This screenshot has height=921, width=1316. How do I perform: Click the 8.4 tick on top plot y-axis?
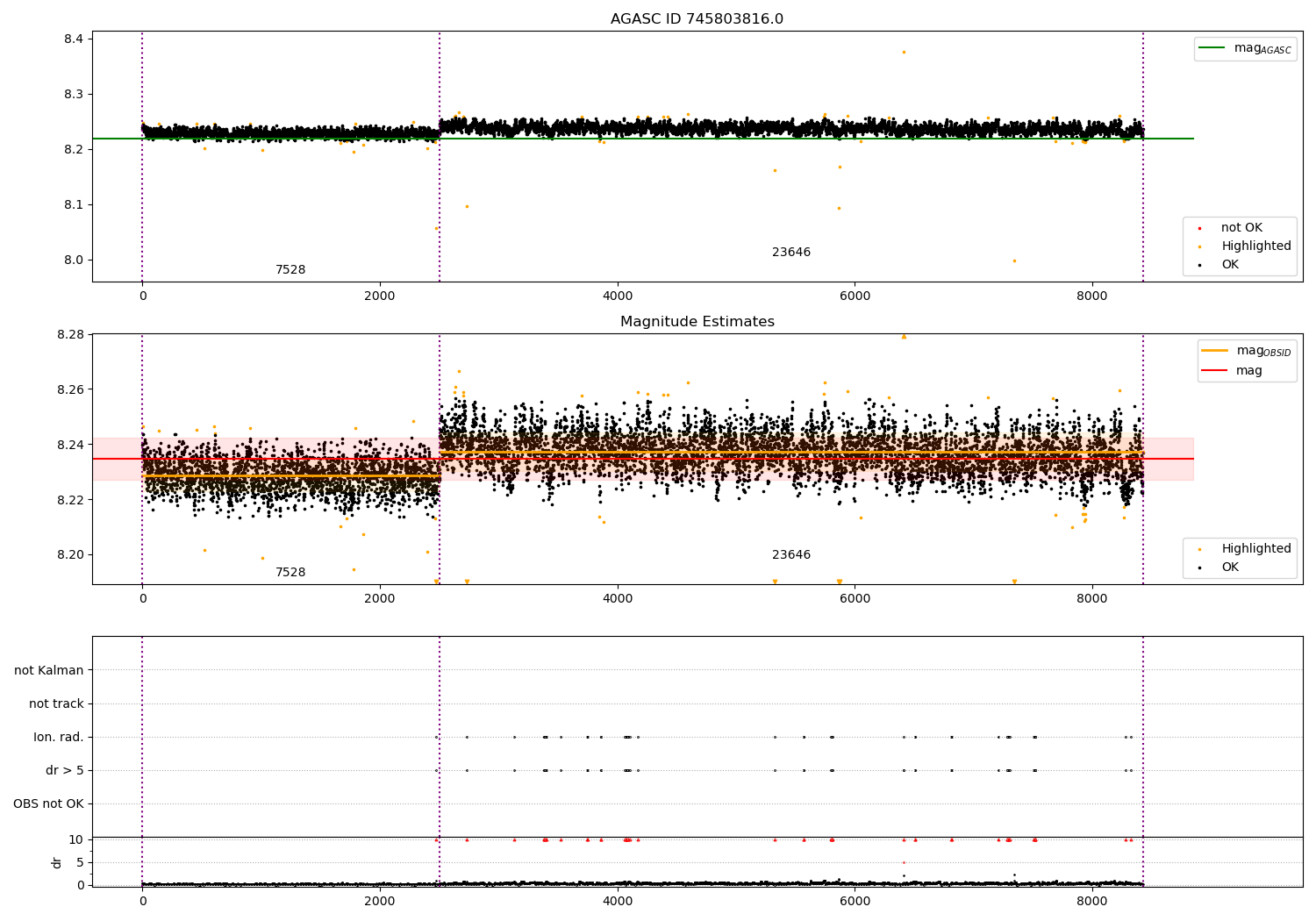[x=74, y=39]
